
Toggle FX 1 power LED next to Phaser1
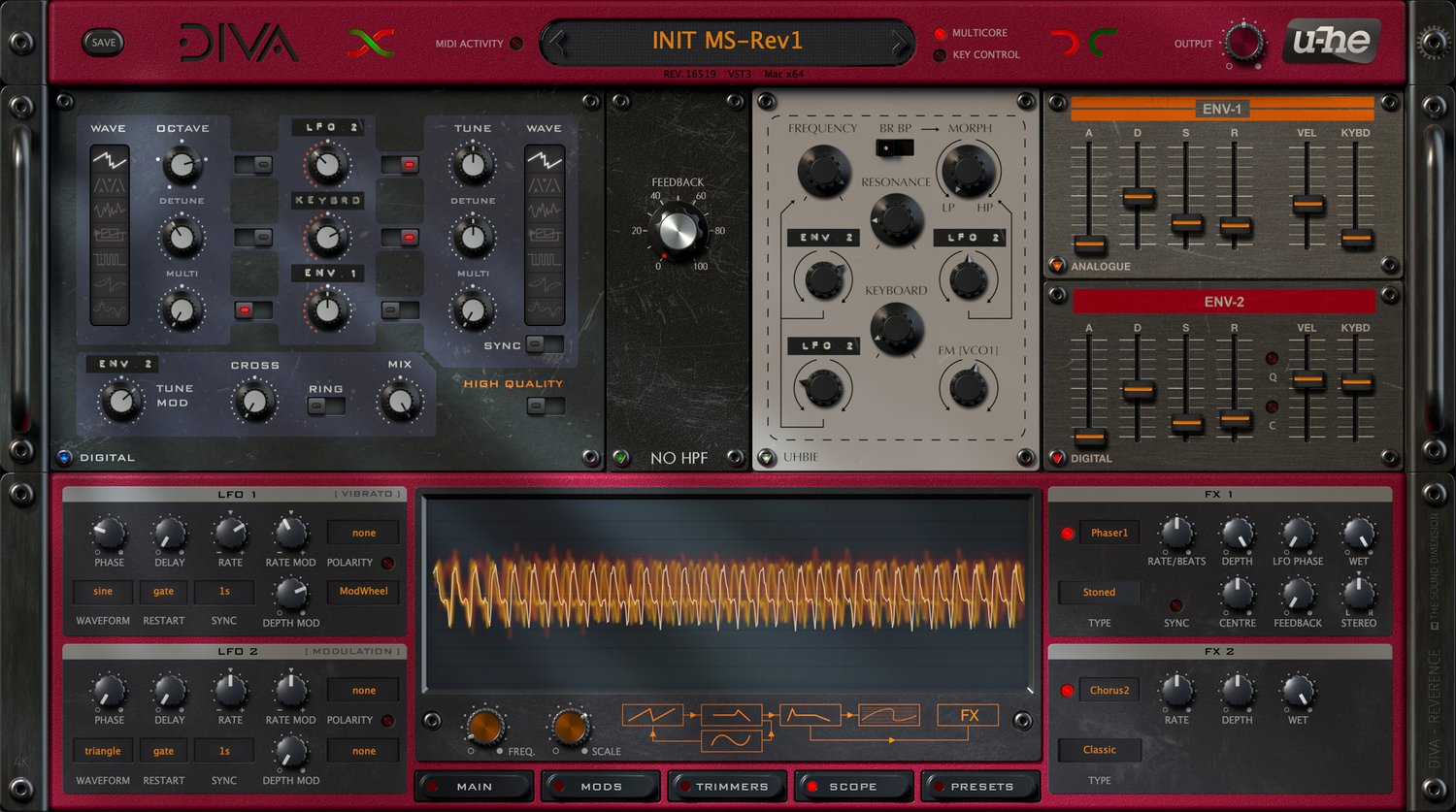click(1067, 534)
